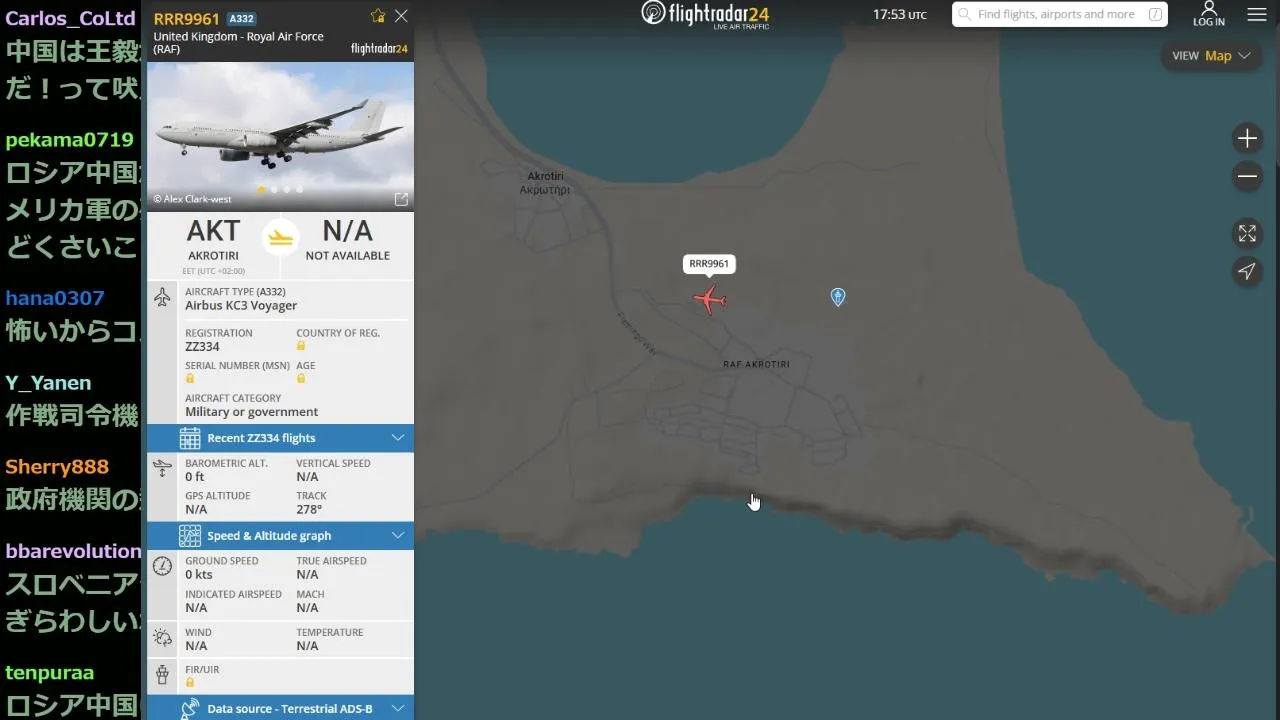Click the locked registration country padlock icon

[301, 346]
